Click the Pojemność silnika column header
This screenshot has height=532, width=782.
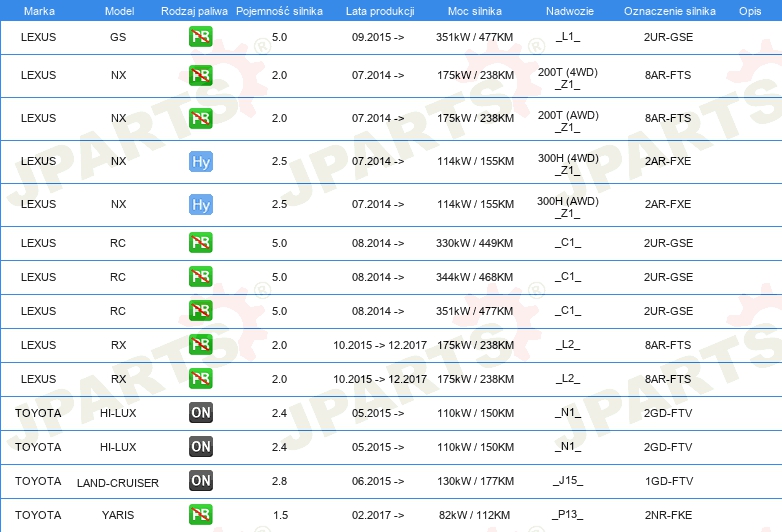[x=279, y=11]
